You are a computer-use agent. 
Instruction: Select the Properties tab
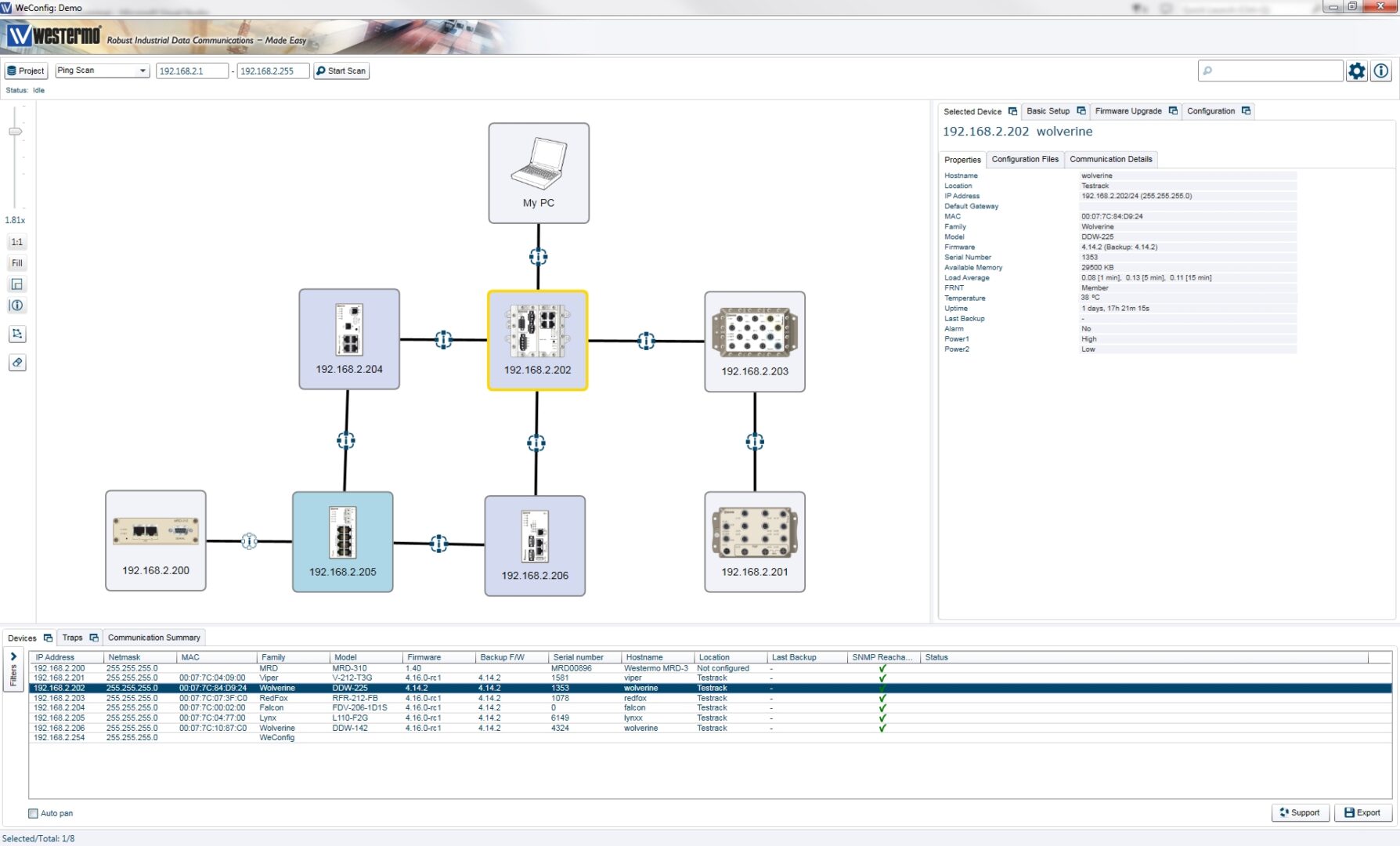point(962,160)
